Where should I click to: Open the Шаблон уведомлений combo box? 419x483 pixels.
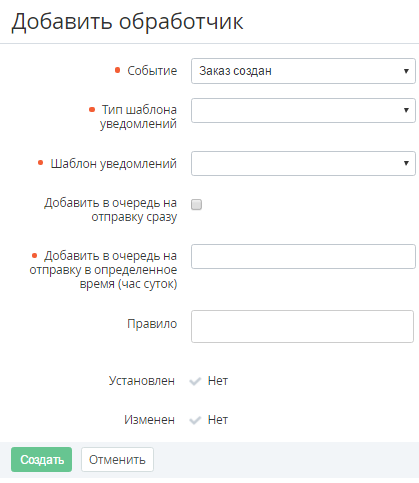point(303,163)
